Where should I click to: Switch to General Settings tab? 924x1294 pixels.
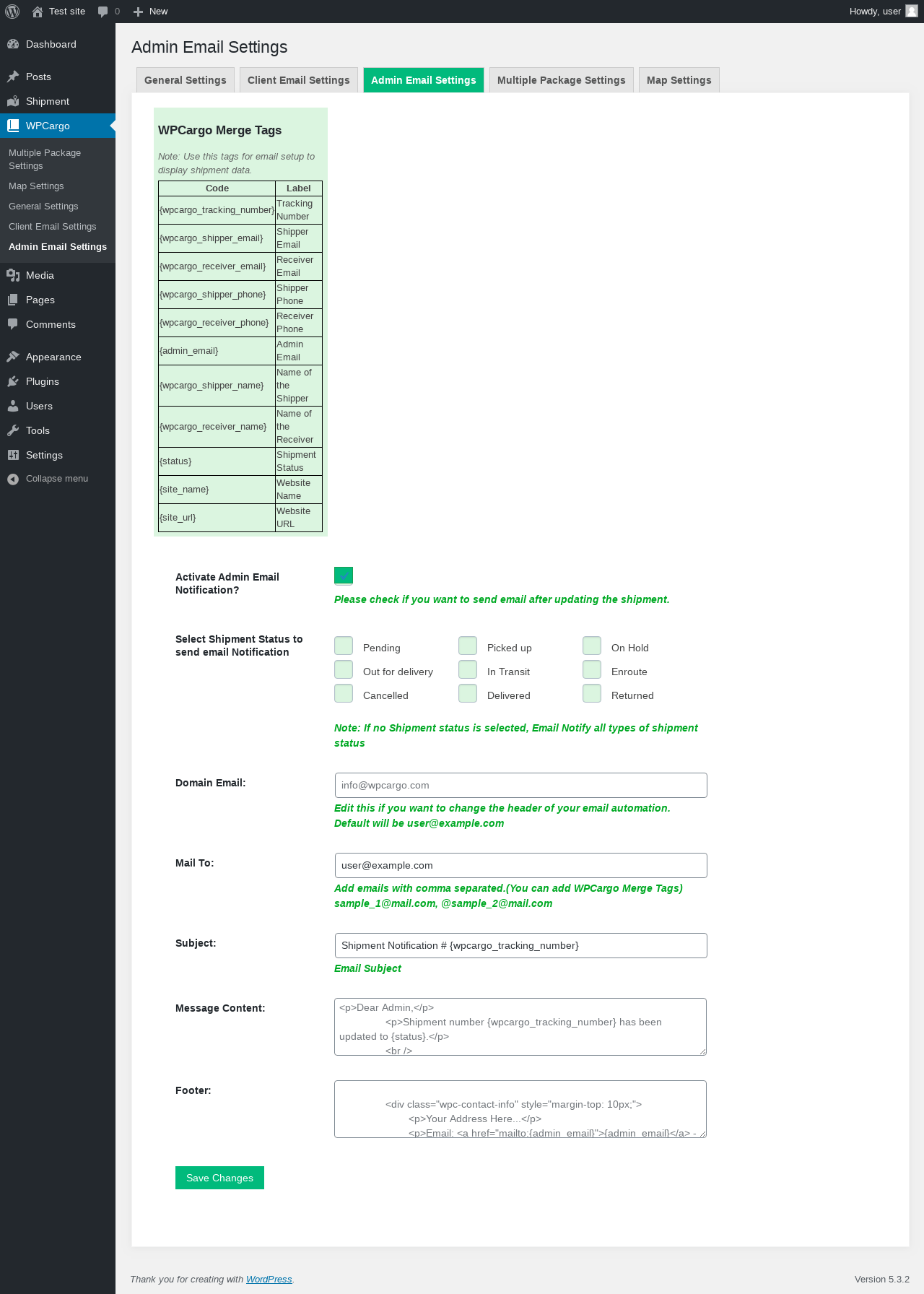(x=186, y=80)
